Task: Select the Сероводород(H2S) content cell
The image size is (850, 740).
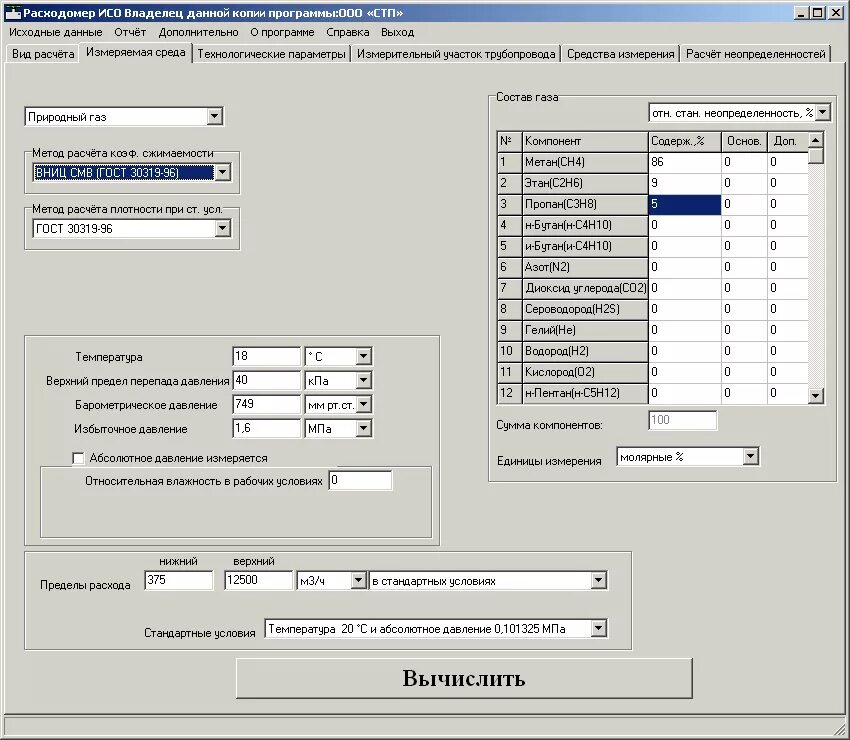Action: [x=685, y=309]
